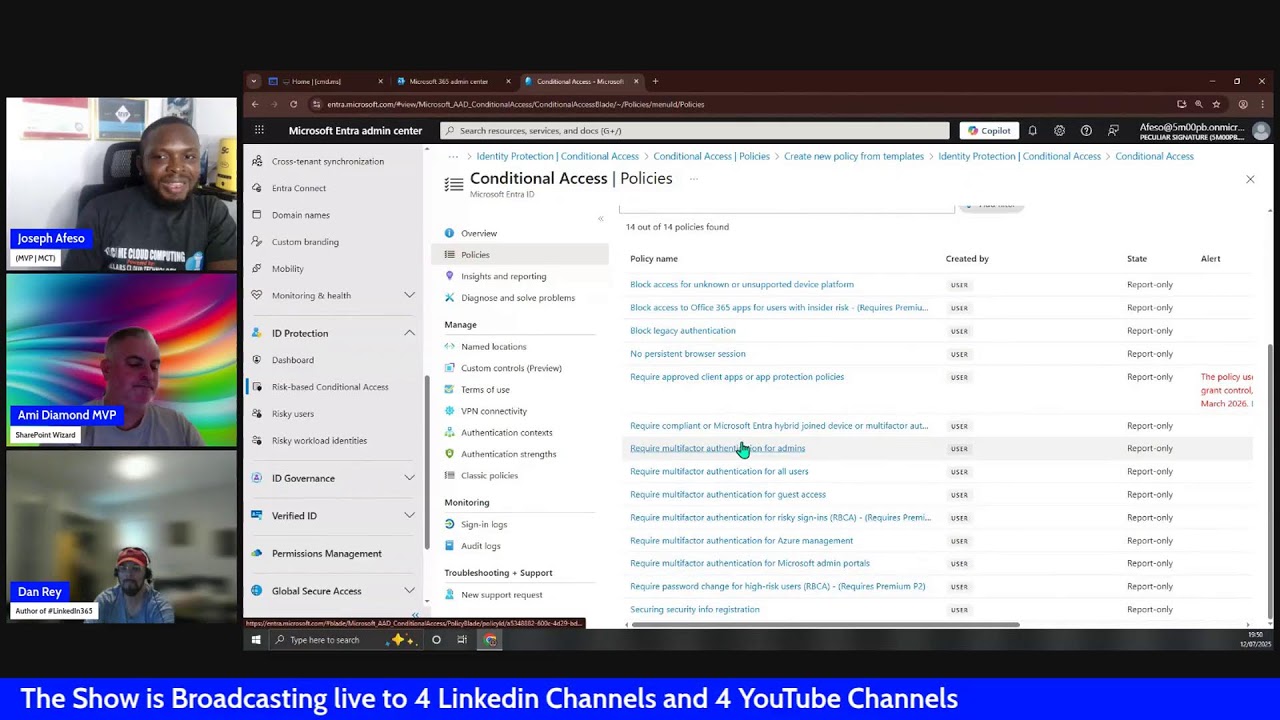Open portal settings gear icon
The width and height of the screenshot is (1280, 720).
(x=1059, y=130)
